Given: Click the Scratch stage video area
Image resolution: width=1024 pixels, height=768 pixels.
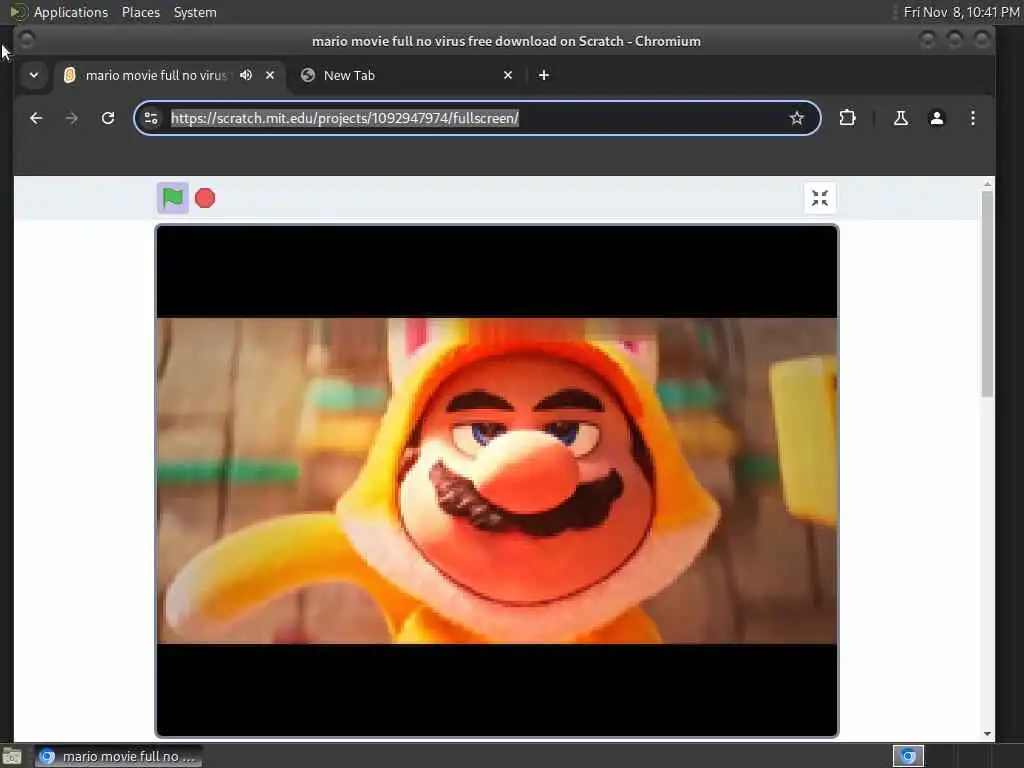Looking at the screenshot, I should [496, 481].
